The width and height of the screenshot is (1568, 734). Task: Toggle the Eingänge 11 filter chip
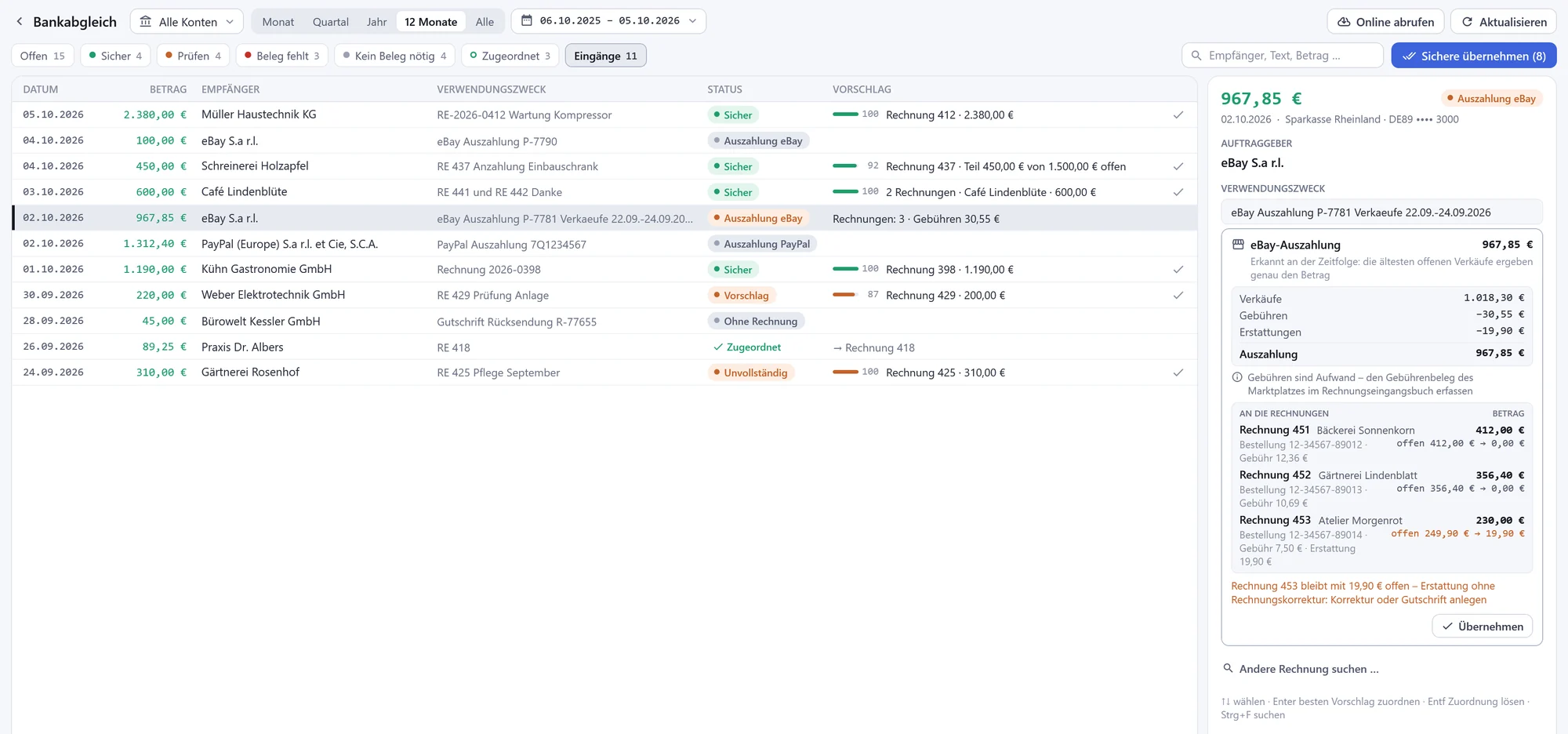click(605, 56)
